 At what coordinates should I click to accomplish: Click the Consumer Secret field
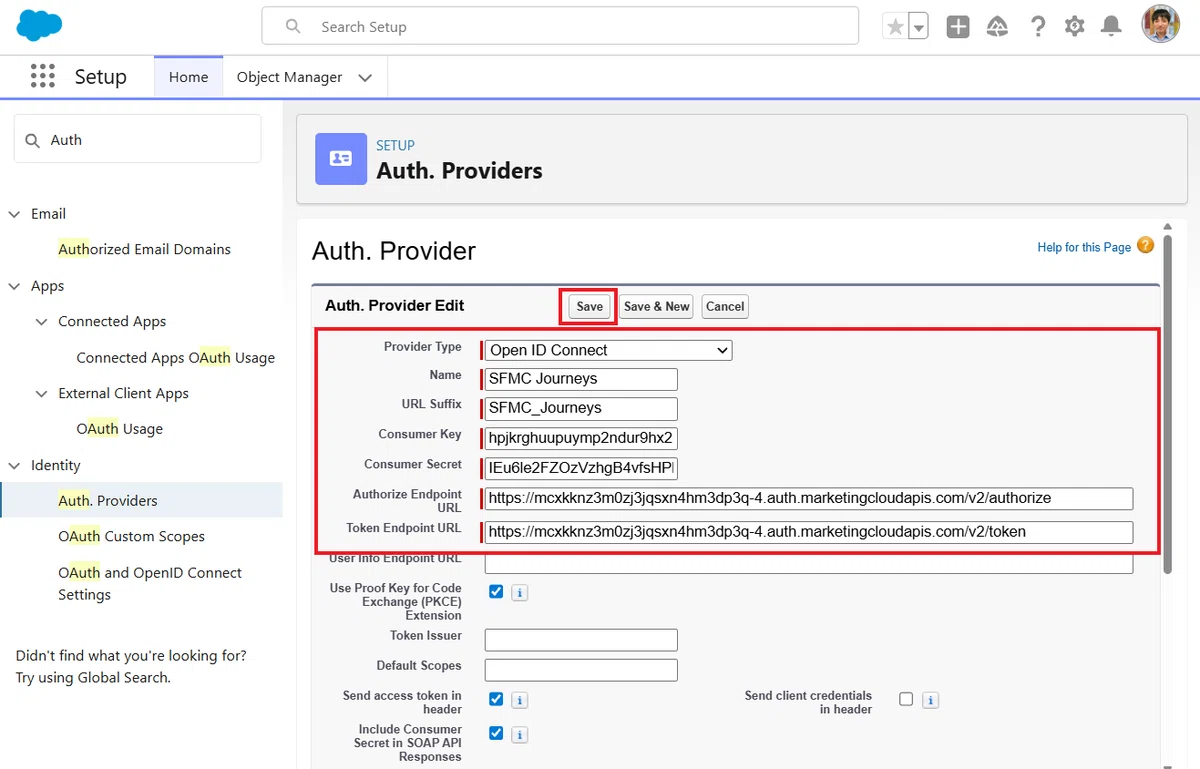pos(581,467)
